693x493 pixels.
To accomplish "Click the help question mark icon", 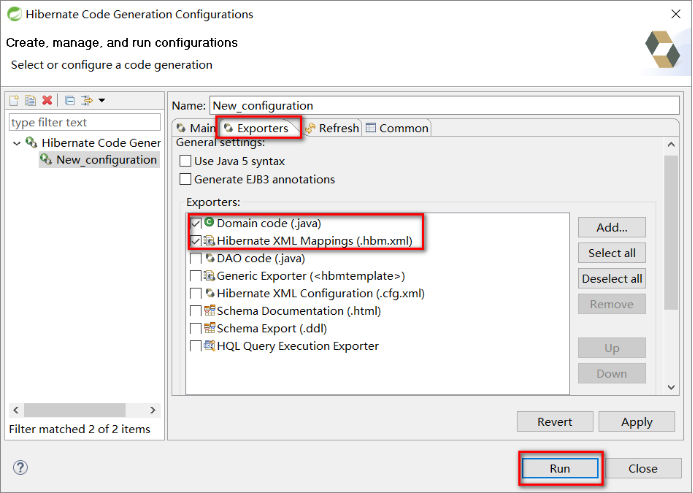I will (x=20, y=467).
